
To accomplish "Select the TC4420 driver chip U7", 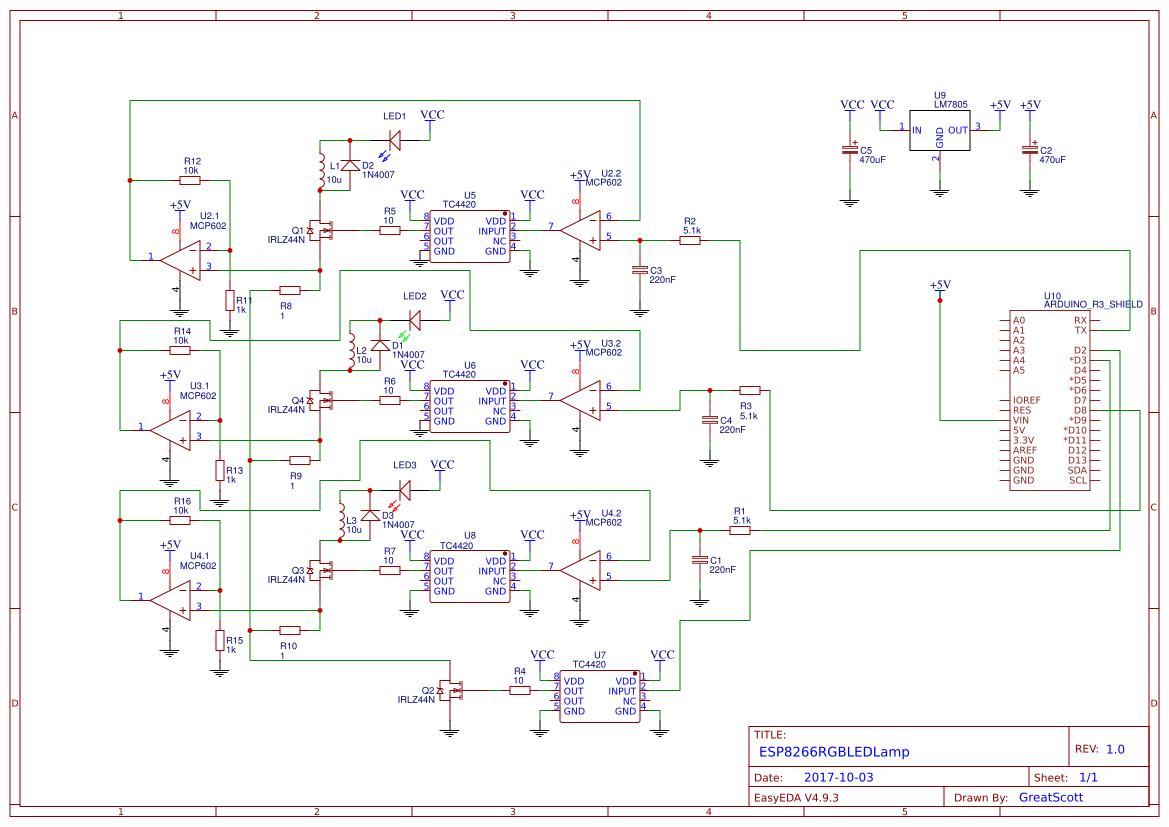I will (x=599, y=696).
